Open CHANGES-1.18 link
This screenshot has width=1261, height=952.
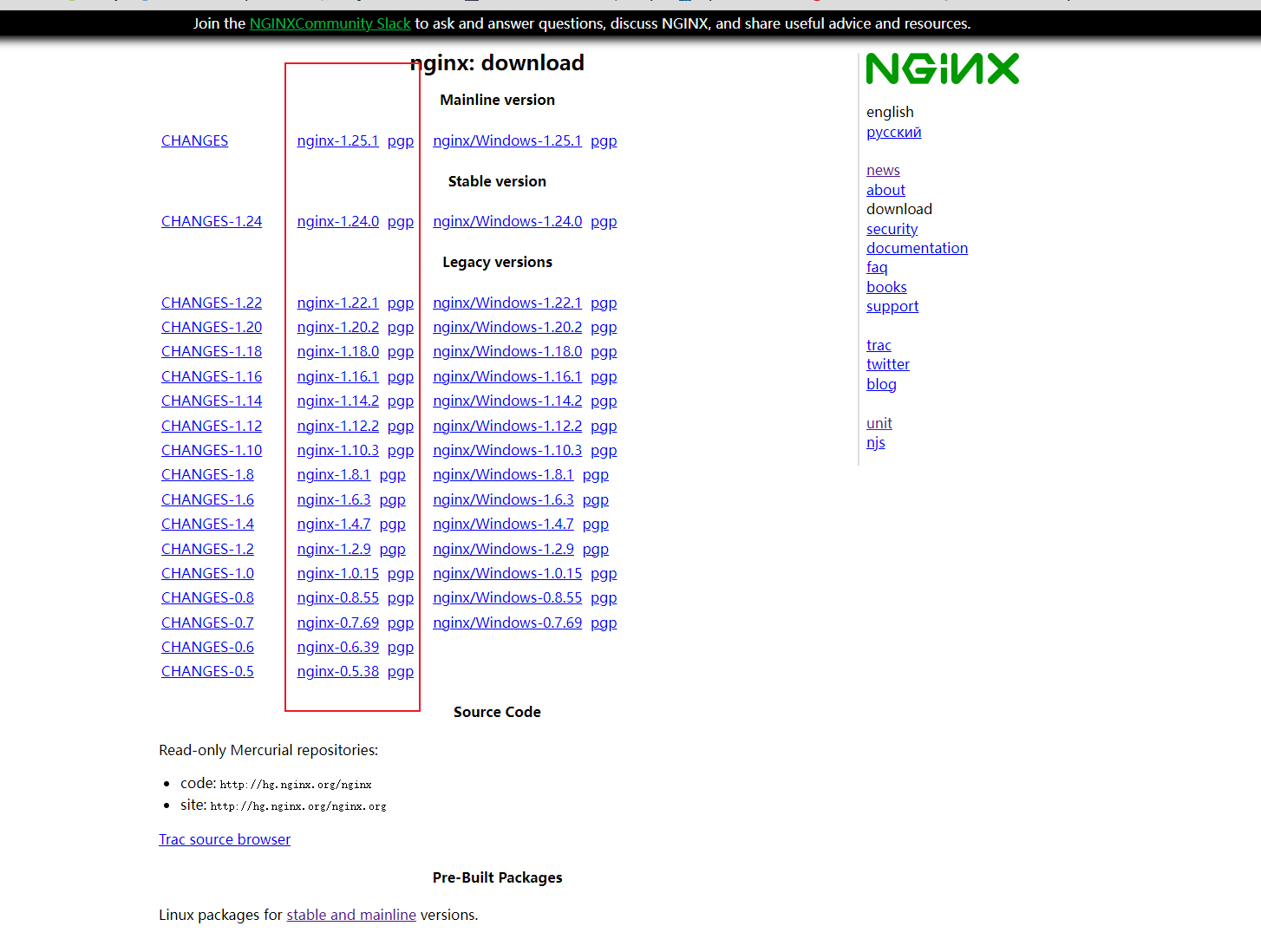tap(212, 351)
